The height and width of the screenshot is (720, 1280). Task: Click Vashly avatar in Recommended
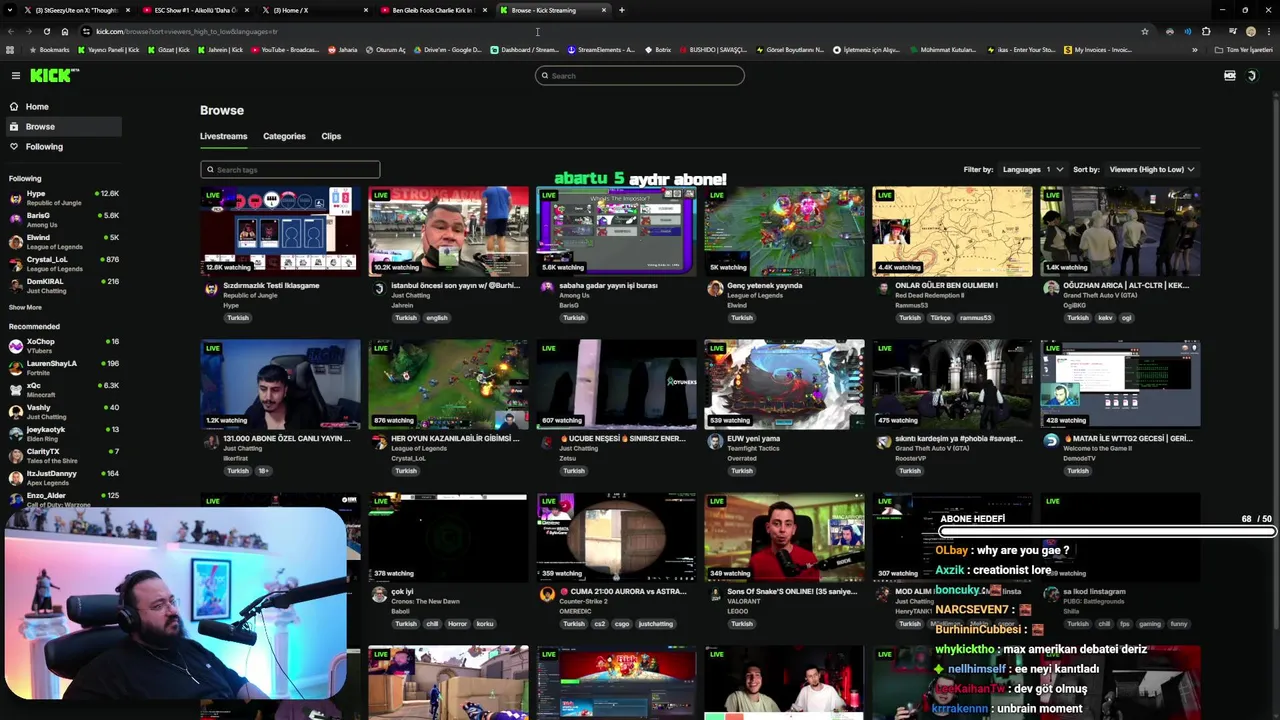(x=16, y=412)
